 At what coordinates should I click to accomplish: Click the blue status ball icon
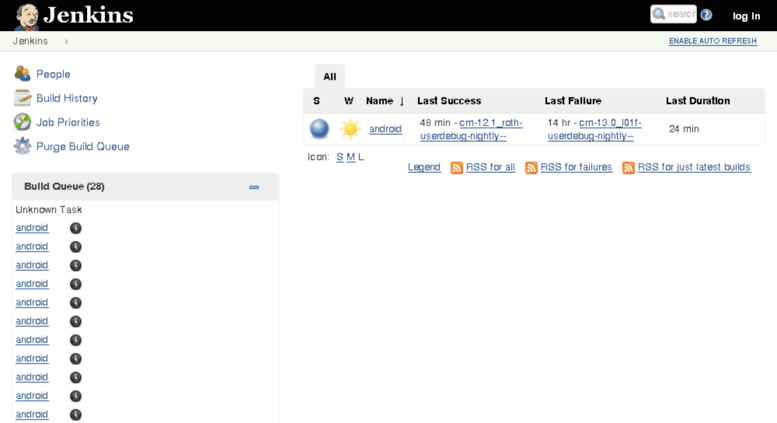tap(319, 129)
